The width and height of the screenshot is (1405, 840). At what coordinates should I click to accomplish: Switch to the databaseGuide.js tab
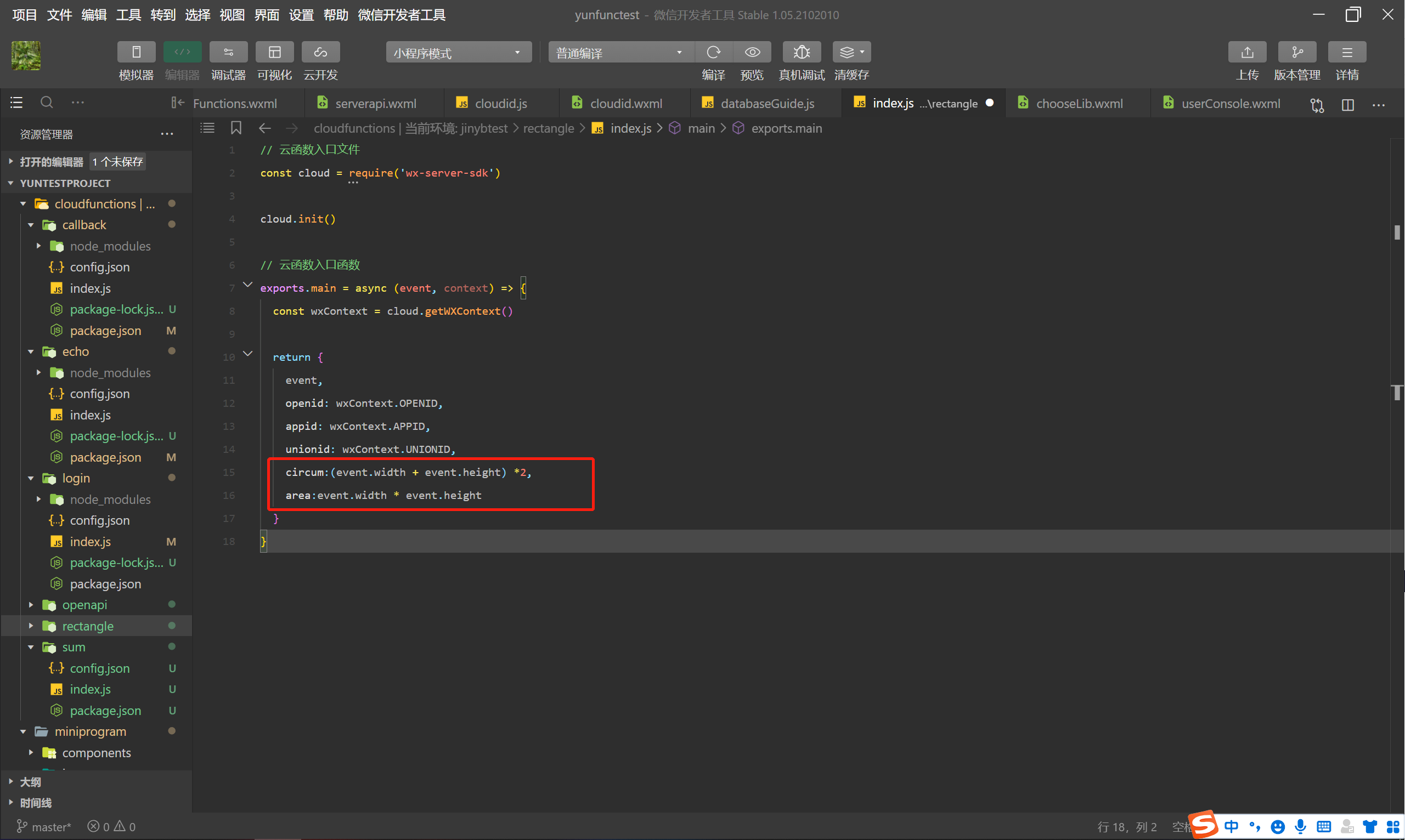coord(766,104)
